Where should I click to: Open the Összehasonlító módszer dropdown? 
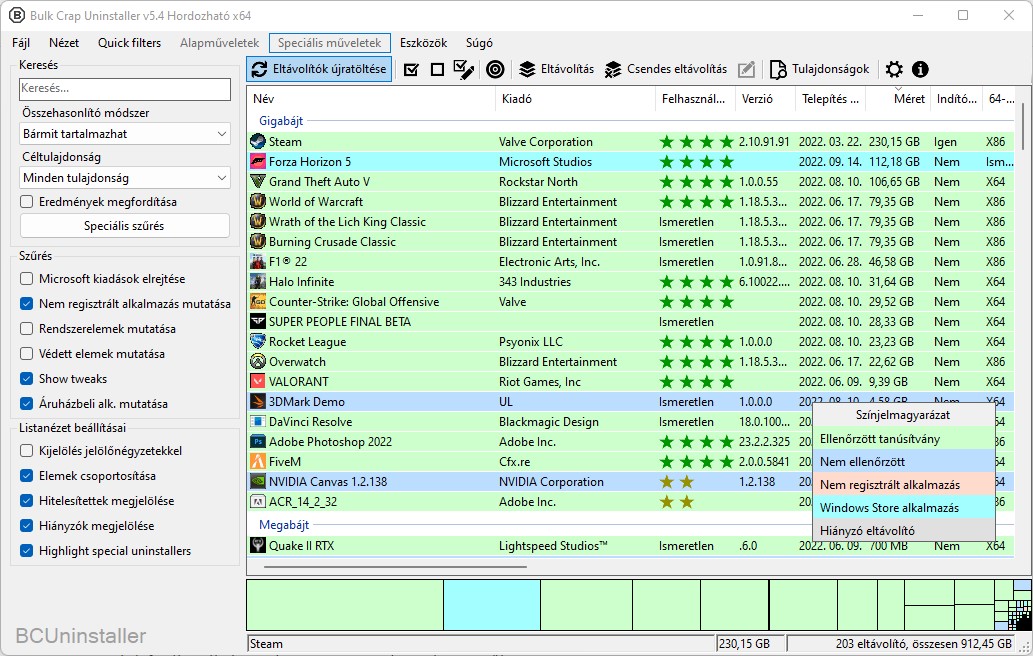coord(125,134)
